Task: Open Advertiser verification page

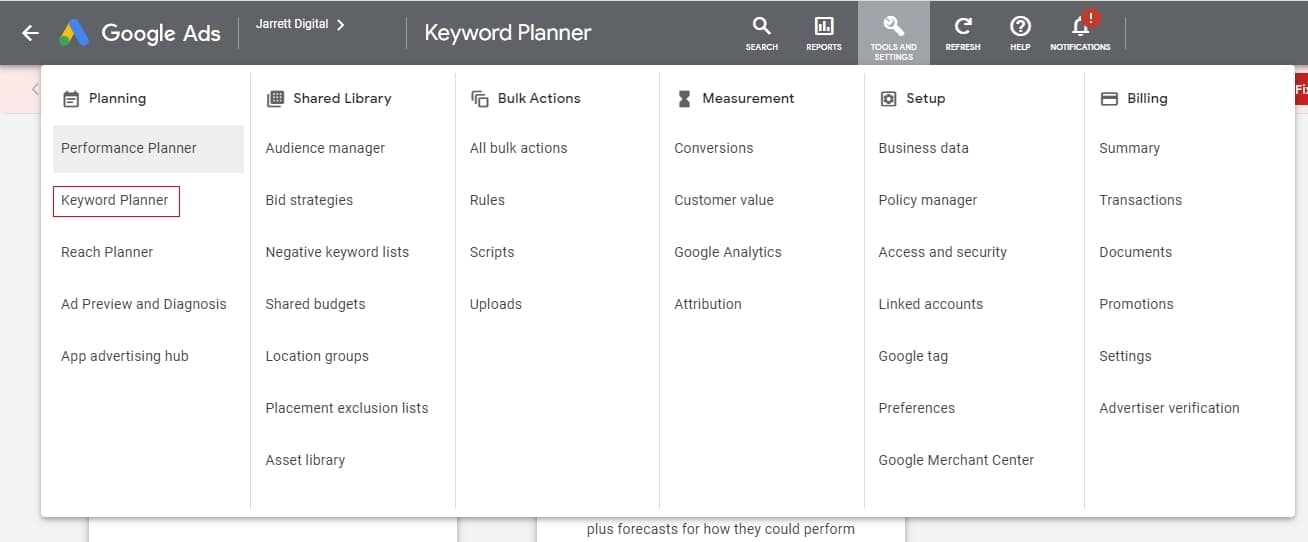Action: (x=1169, y=408)
